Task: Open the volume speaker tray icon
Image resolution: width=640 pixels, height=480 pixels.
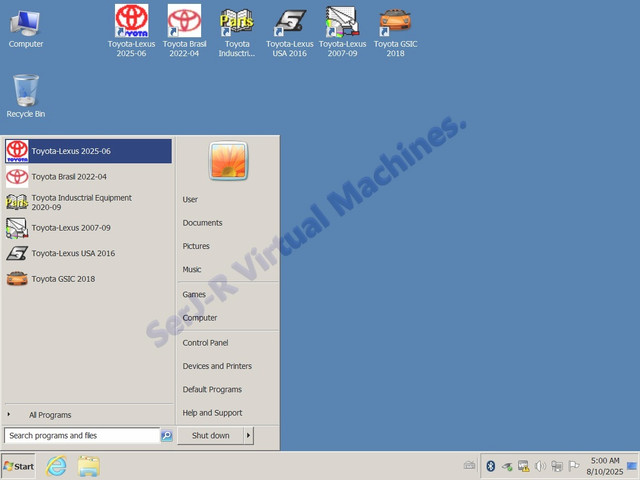Action: click(x=540, y=466)
